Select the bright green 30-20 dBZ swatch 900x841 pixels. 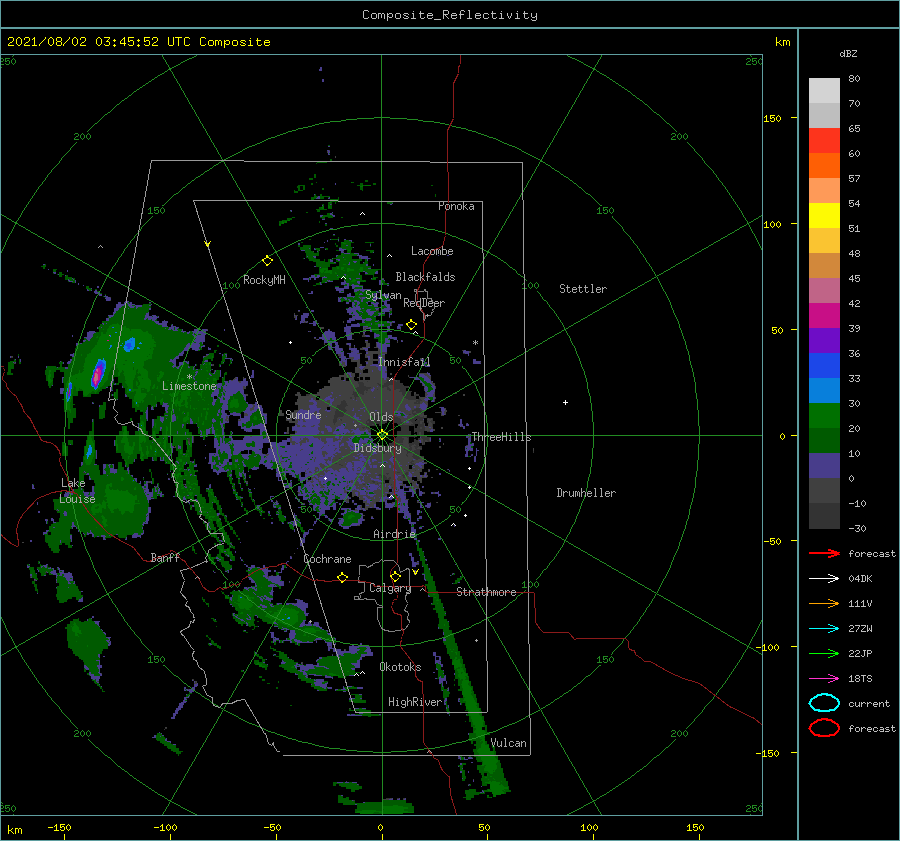pyautogui.click(x=824, y=416)
